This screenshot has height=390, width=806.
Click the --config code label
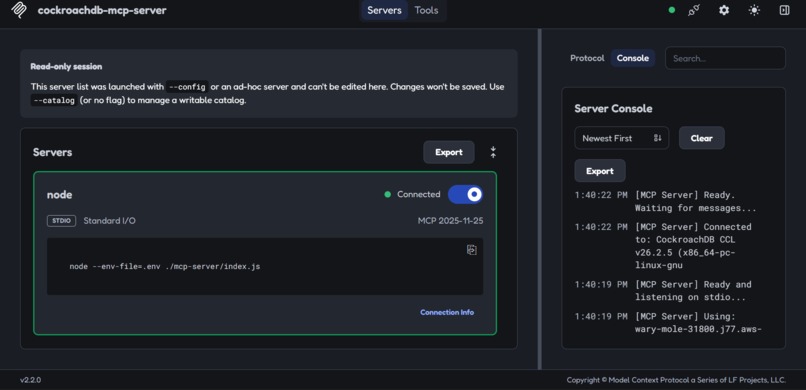coord(187,87)
